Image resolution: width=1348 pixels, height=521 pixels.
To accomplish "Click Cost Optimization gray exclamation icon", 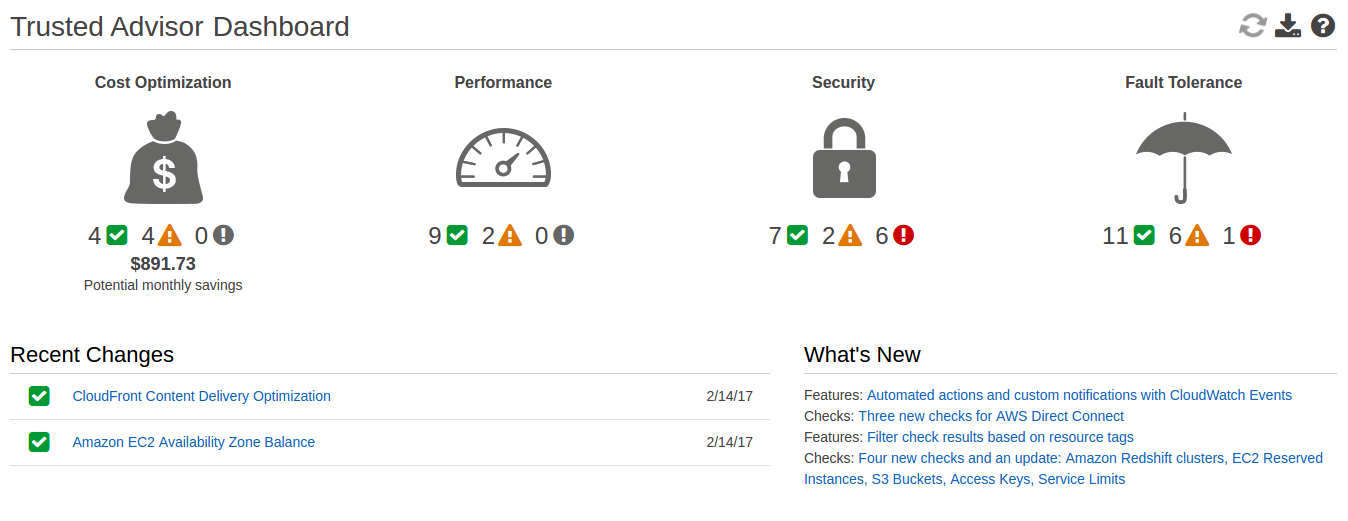I will pyautogui.click(x=223, y=236).
